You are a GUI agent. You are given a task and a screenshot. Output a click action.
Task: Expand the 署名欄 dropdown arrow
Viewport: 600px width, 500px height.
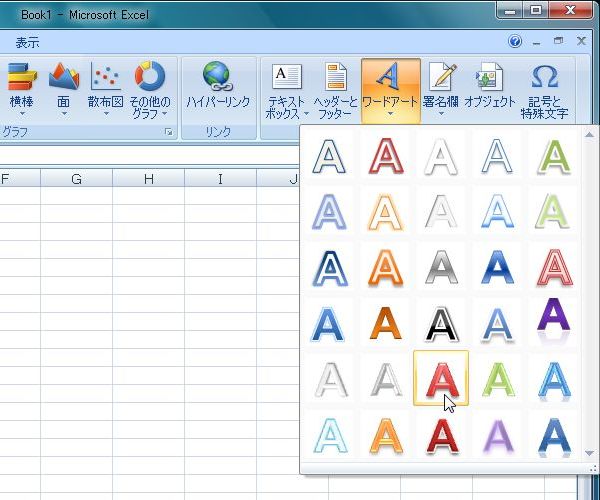(x=441, y=114)
